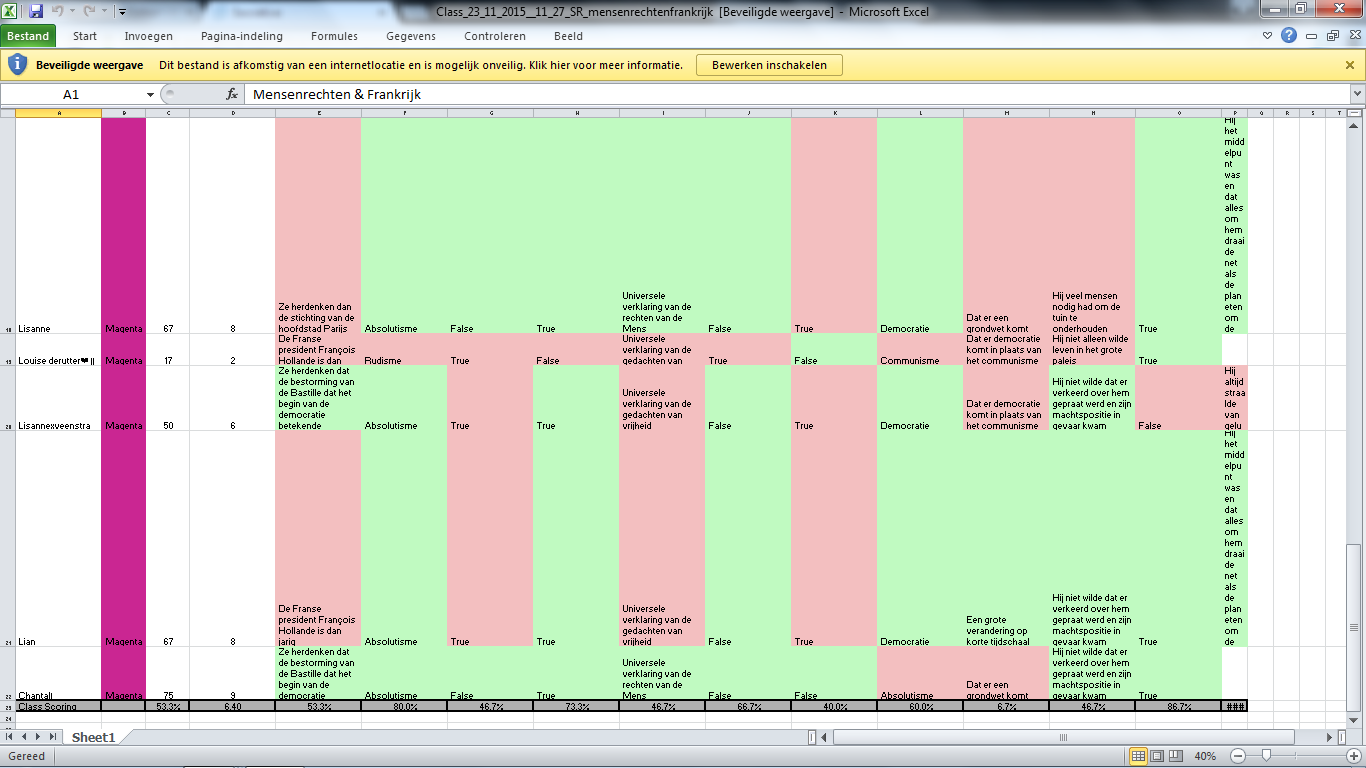Screen dimensions: 1366x768
Task: Open the Pagina-indeling ribbon tab
Action: [x=242, y=37]
